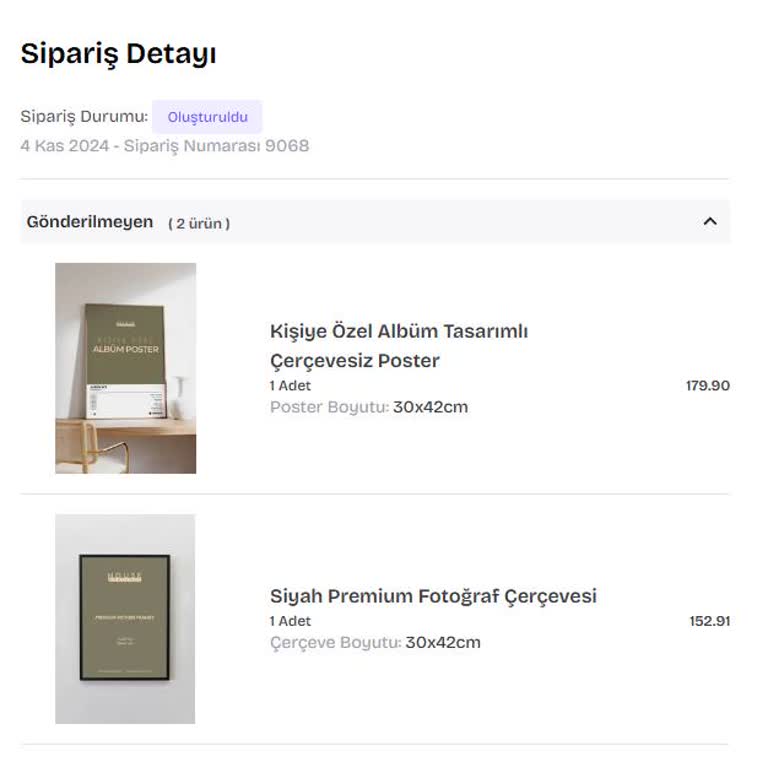The height and width of the screenshot is (768, 768).
Task: Click the 179.90 price value
Action: [x=707, y=385]
